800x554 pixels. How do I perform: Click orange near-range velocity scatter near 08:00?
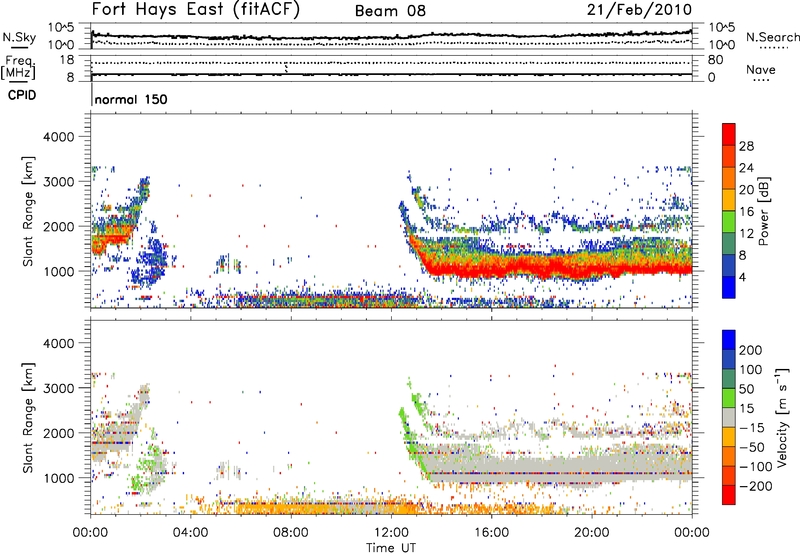point(291,507)
